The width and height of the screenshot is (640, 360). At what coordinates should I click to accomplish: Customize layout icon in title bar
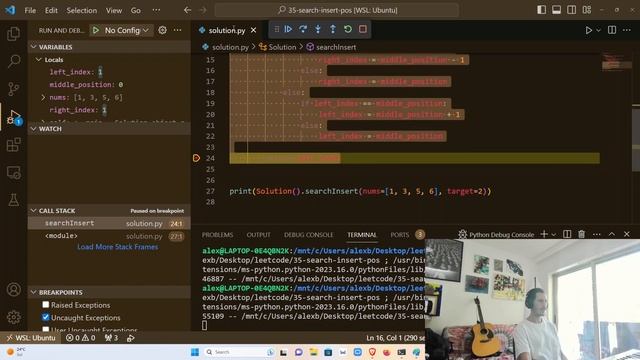pos(587,10)
